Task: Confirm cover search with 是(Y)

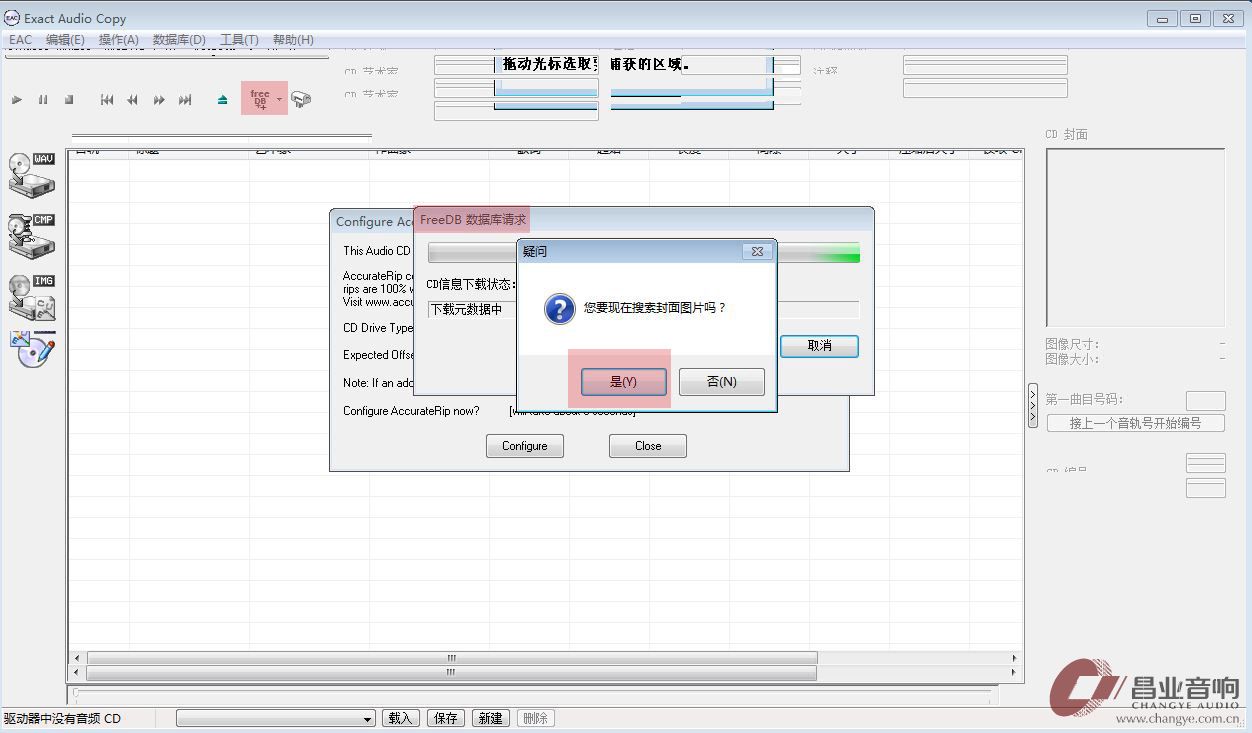Action: click(624, 382)
